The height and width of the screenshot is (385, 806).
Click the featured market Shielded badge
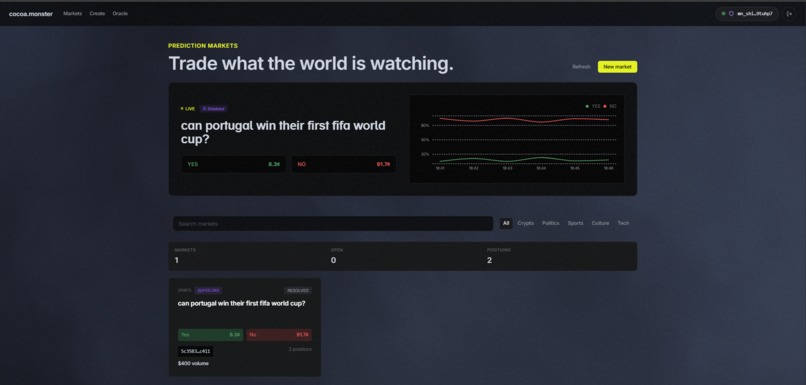(x=213, y=109)
